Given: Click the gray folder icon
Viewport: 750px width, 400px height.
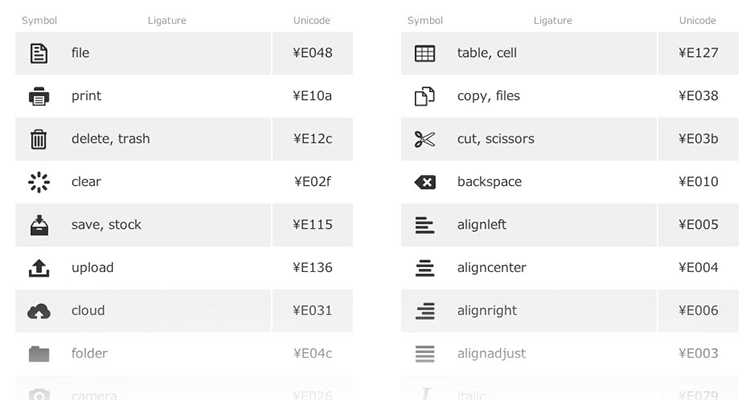Looking at the screenshot, I should coord(39,354).
